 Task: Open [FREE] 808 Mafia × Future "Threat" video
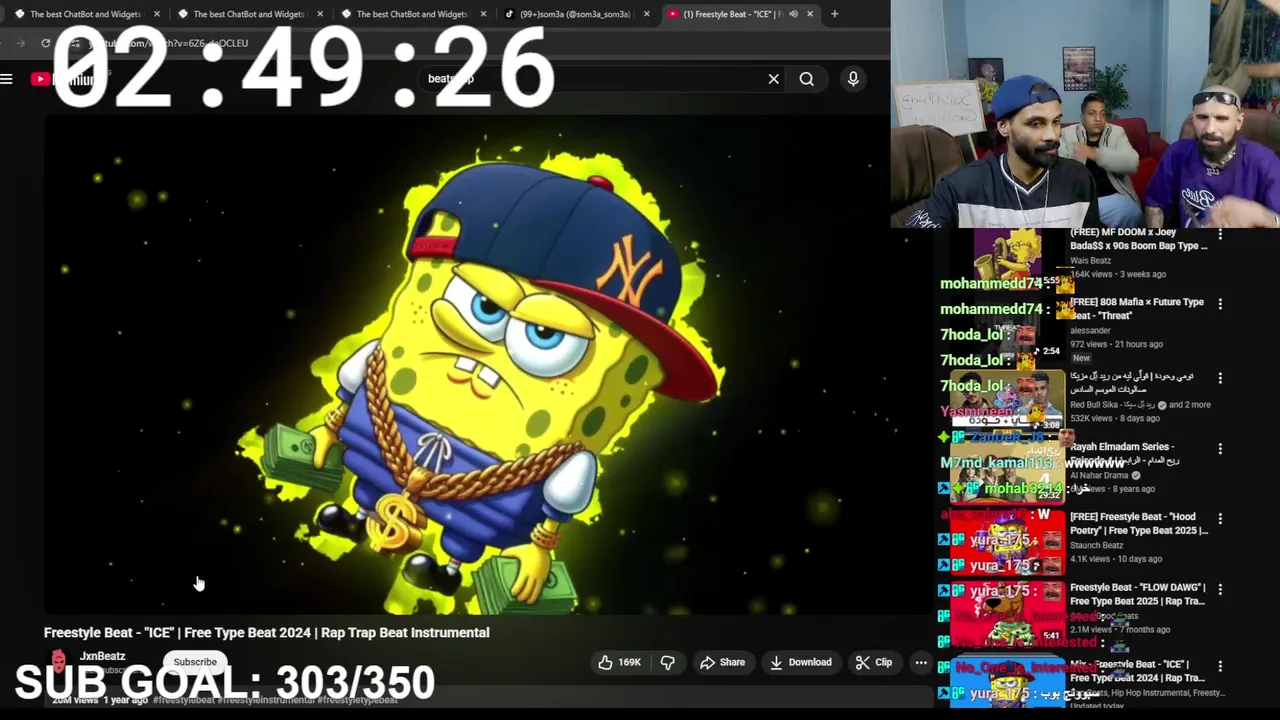(1136, 308)
